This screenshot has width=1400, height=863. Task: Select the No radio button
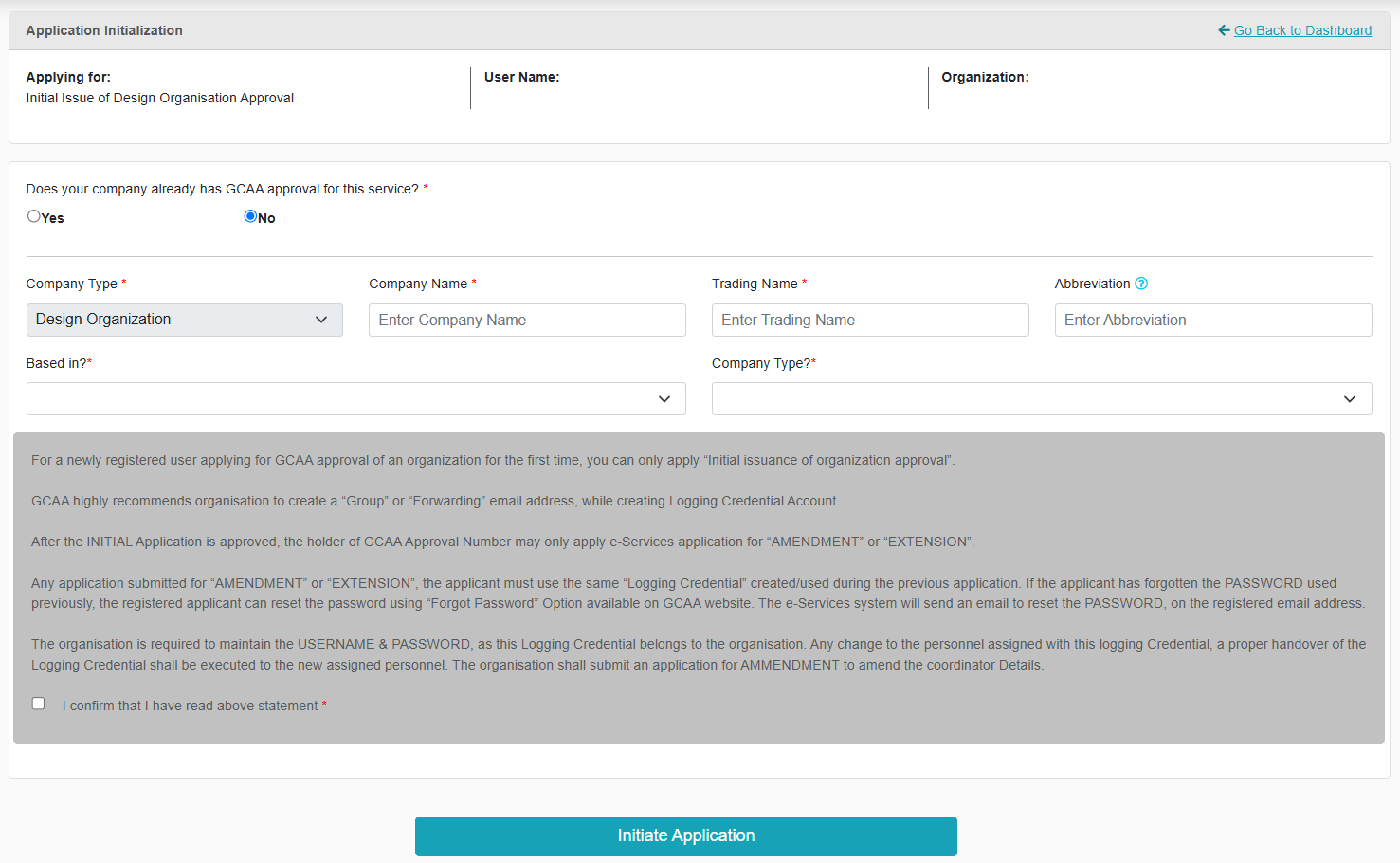[x=250, y=216]
